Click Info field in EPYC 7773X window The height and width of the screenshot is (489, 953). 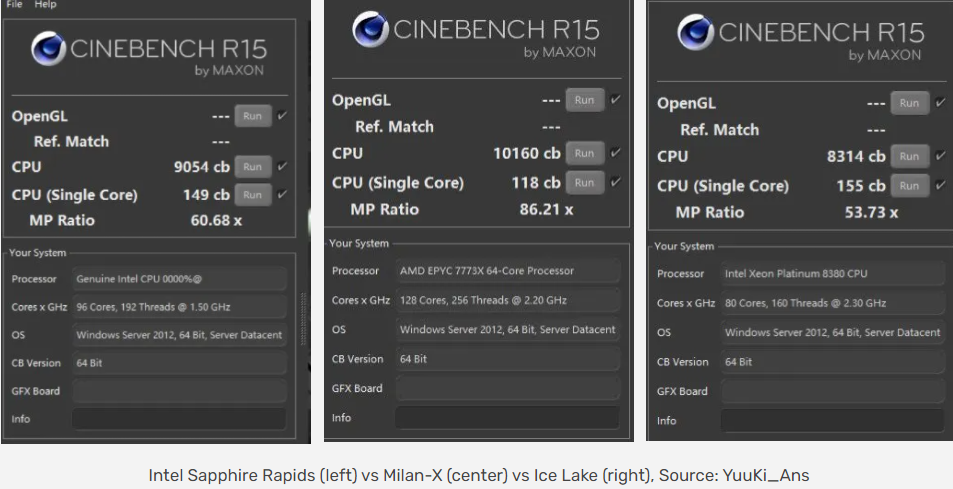(x=507, y=417)
